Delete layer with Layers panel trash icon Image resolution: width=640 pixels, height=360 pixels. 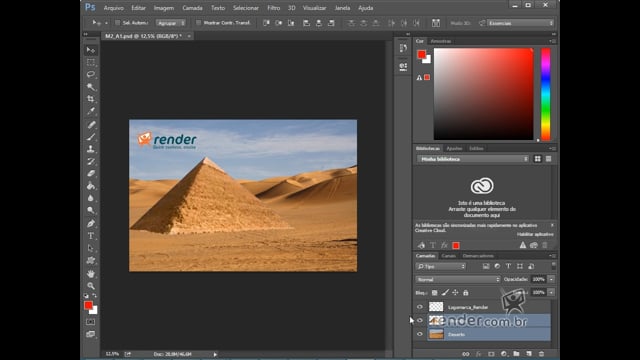point(541,354)
